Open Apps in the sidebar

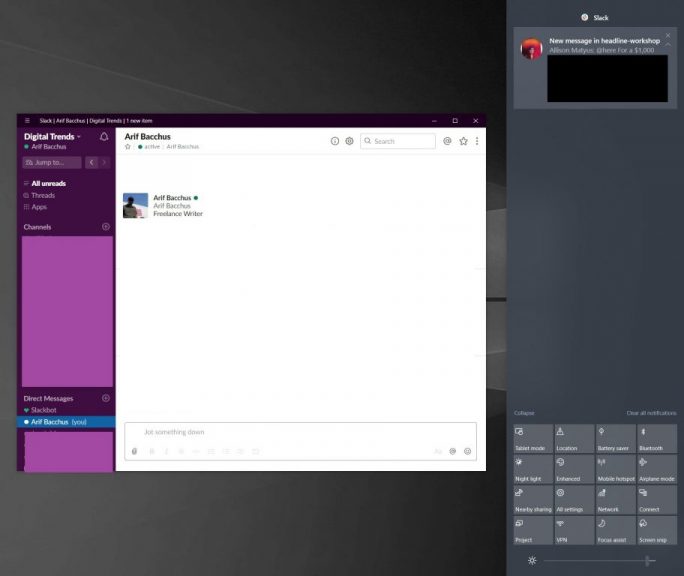(x=39, y=207)
